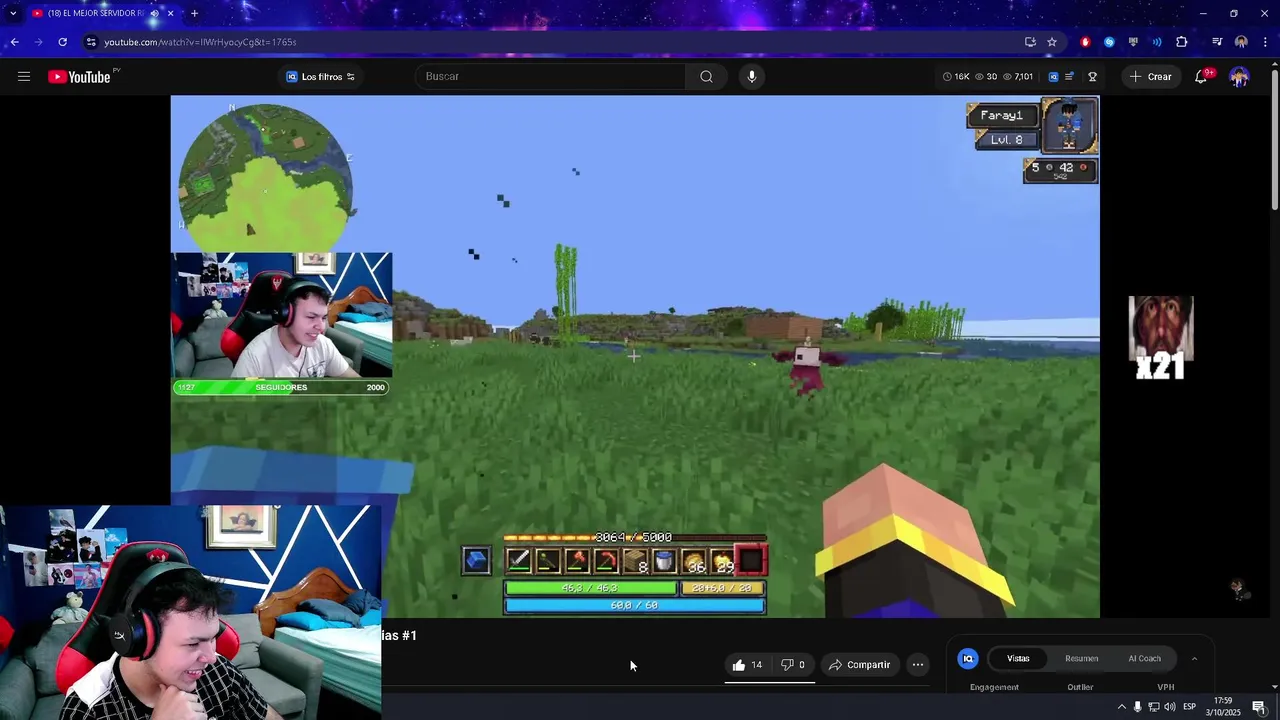The width and height of the screenshot is (1280, 720).
Task: Click the VPH label
Action: [x=1165, y=687]
